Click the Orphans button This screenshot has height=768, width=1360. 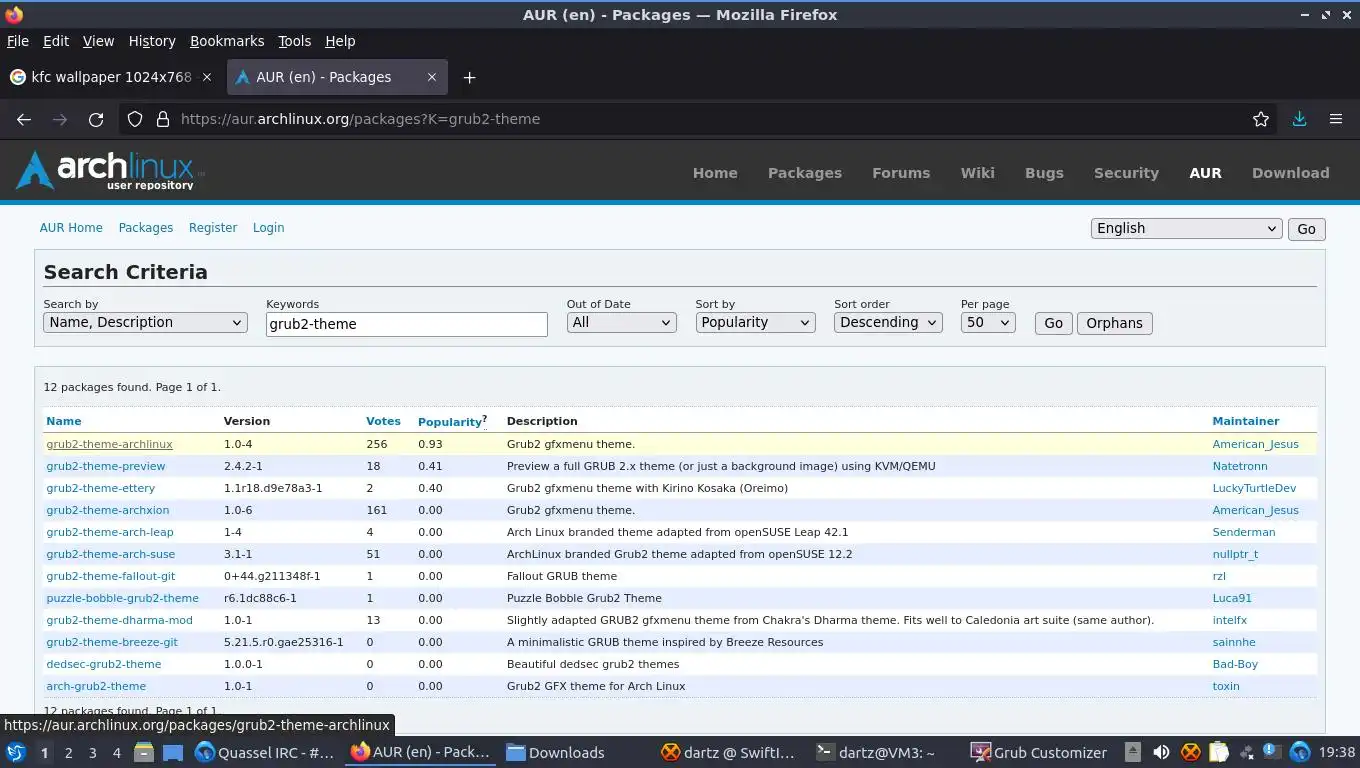[1114, 323]
